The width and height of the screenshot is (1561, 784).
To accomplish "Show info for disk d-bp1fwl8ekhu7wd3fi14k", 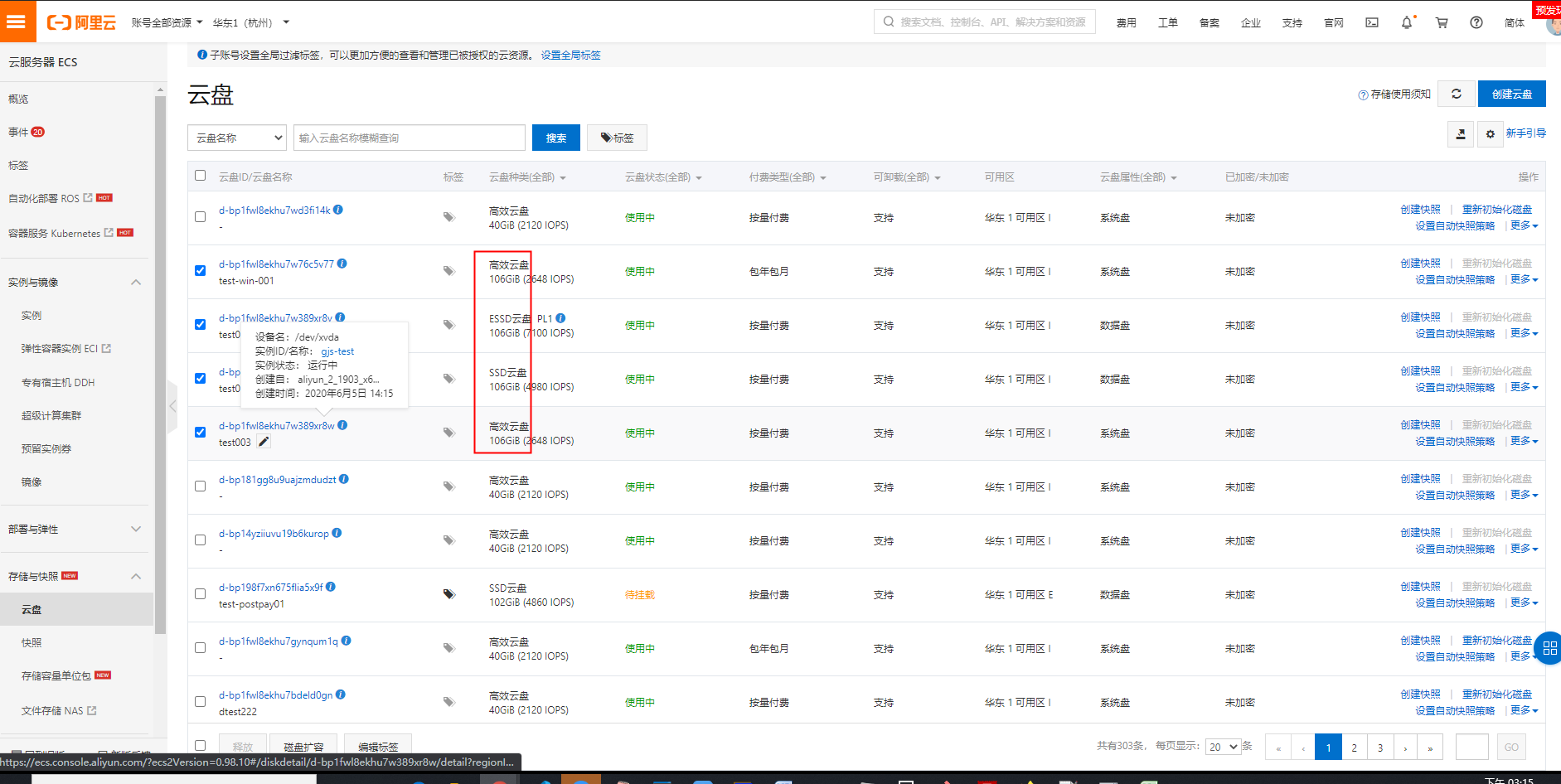I will (338, 210).
